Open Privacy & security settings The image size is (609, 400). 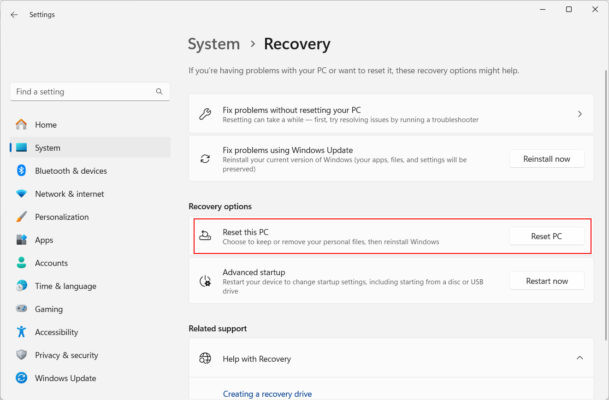[66, 355]
